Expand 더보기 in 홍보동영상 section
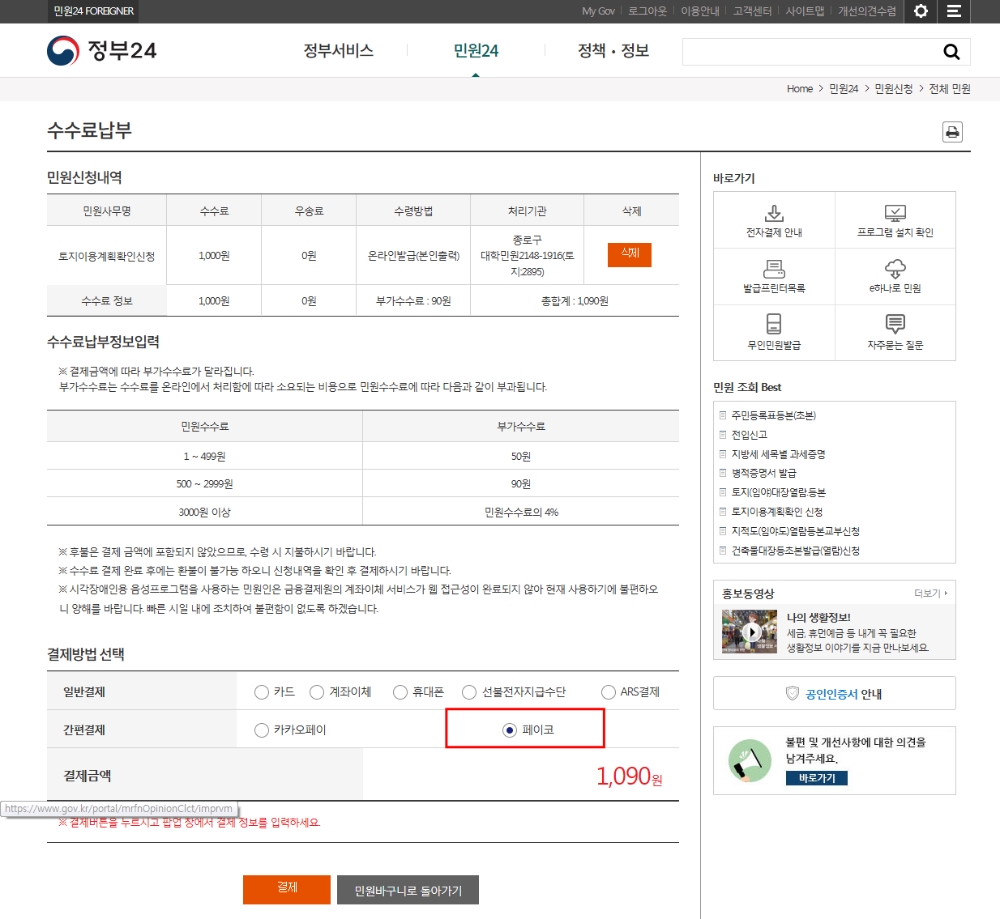Image resolution: width=1000 pixels, height=919 pixels. pyautogui.click(x=930, y=593)
